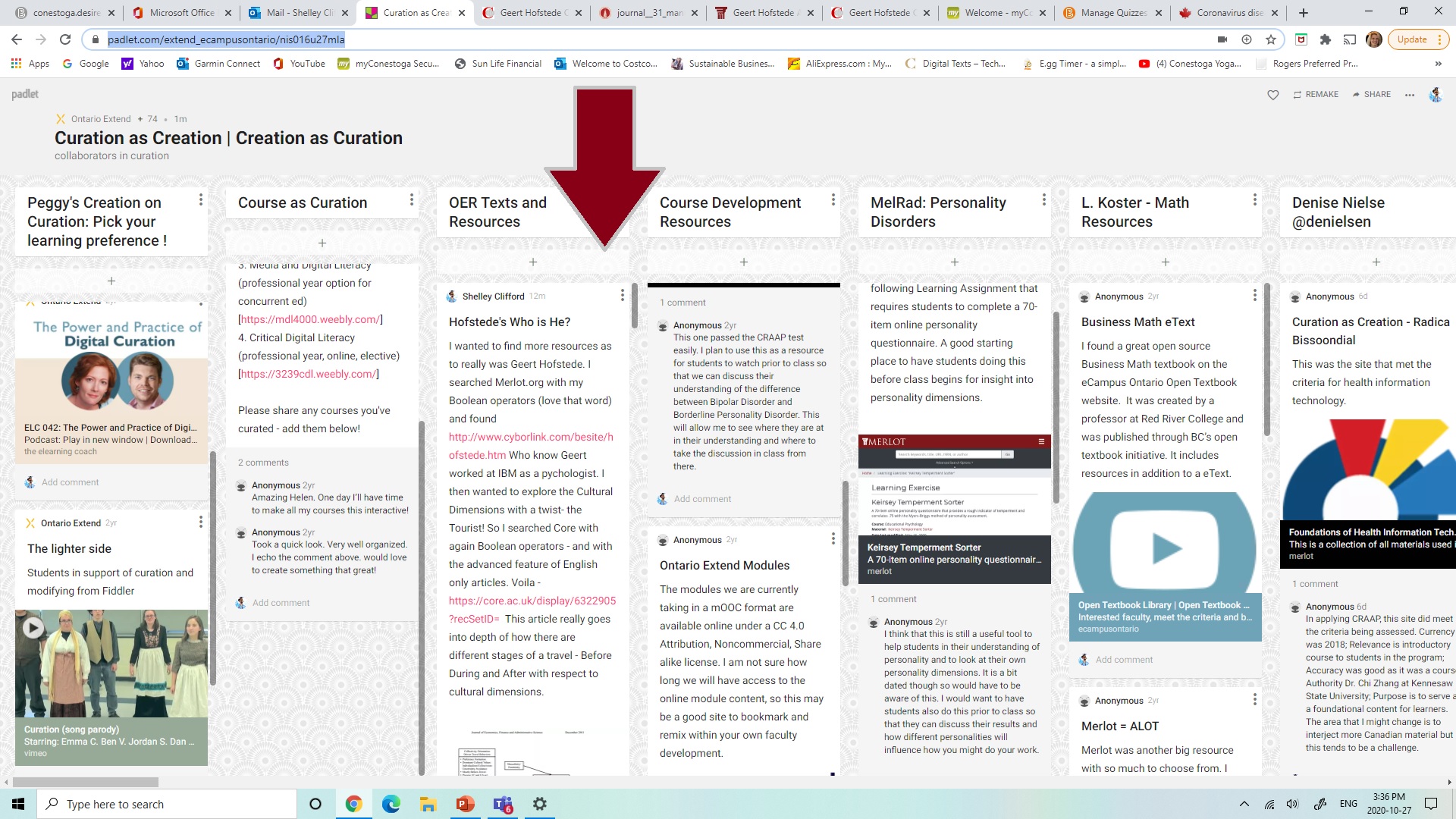Switch to the Microsoft Office tab
This screenshot has width=1456, height=819.
(x=181, y=13)
